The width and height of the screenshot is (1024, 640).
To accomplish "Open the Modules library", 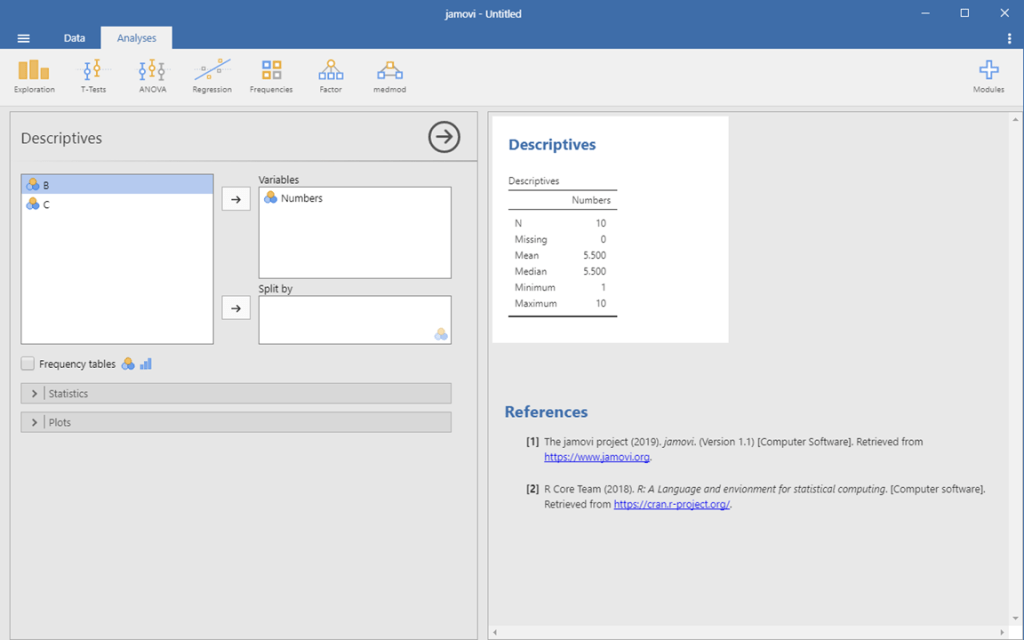I will pyautogui.click(x=988, y=75).
